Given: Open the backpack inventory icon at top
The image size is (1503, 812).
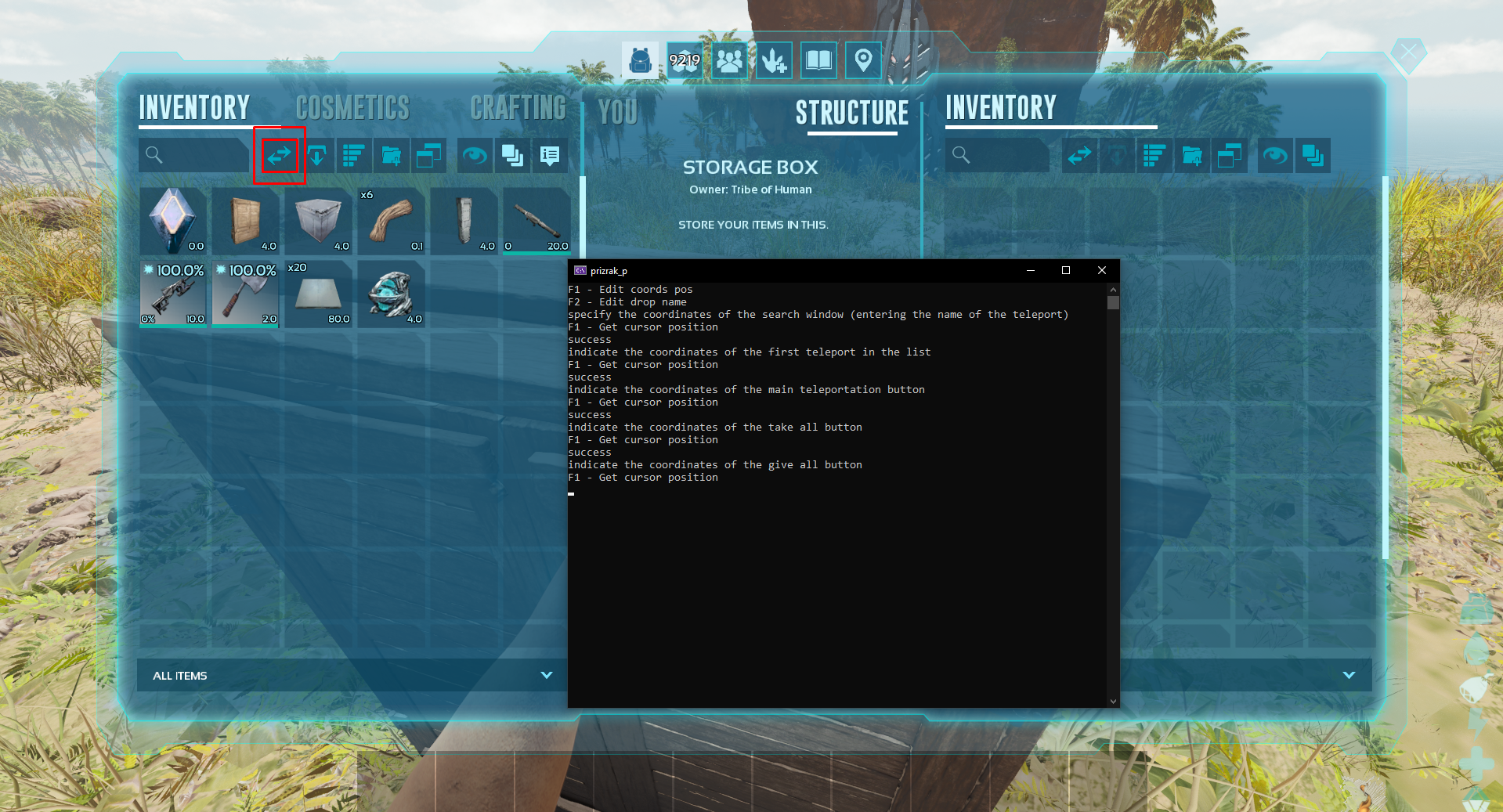Looking at the screenshot, I should click(640, 60).
